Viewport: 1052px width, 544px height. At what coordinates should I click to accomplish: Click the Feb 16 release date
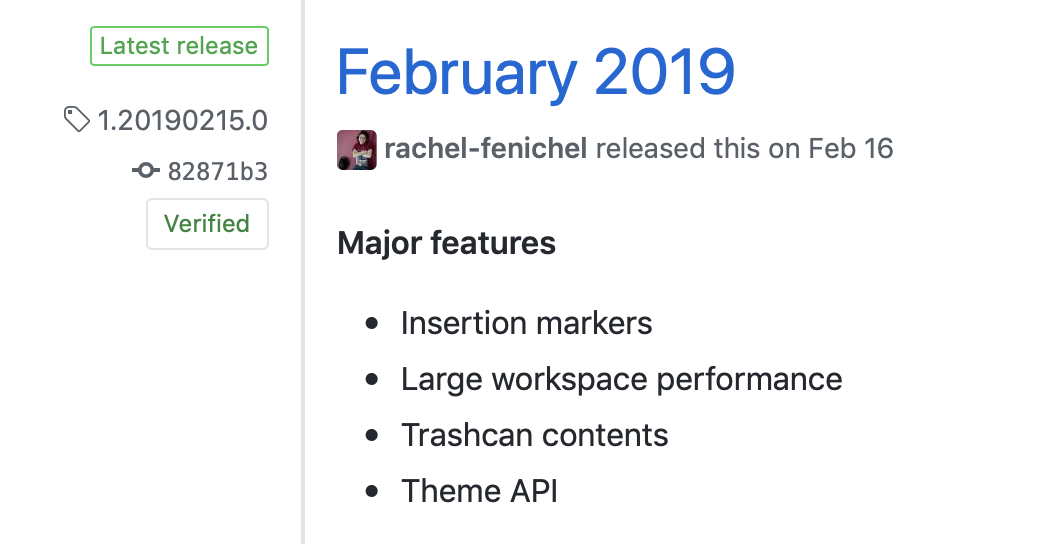click(851, 150)
